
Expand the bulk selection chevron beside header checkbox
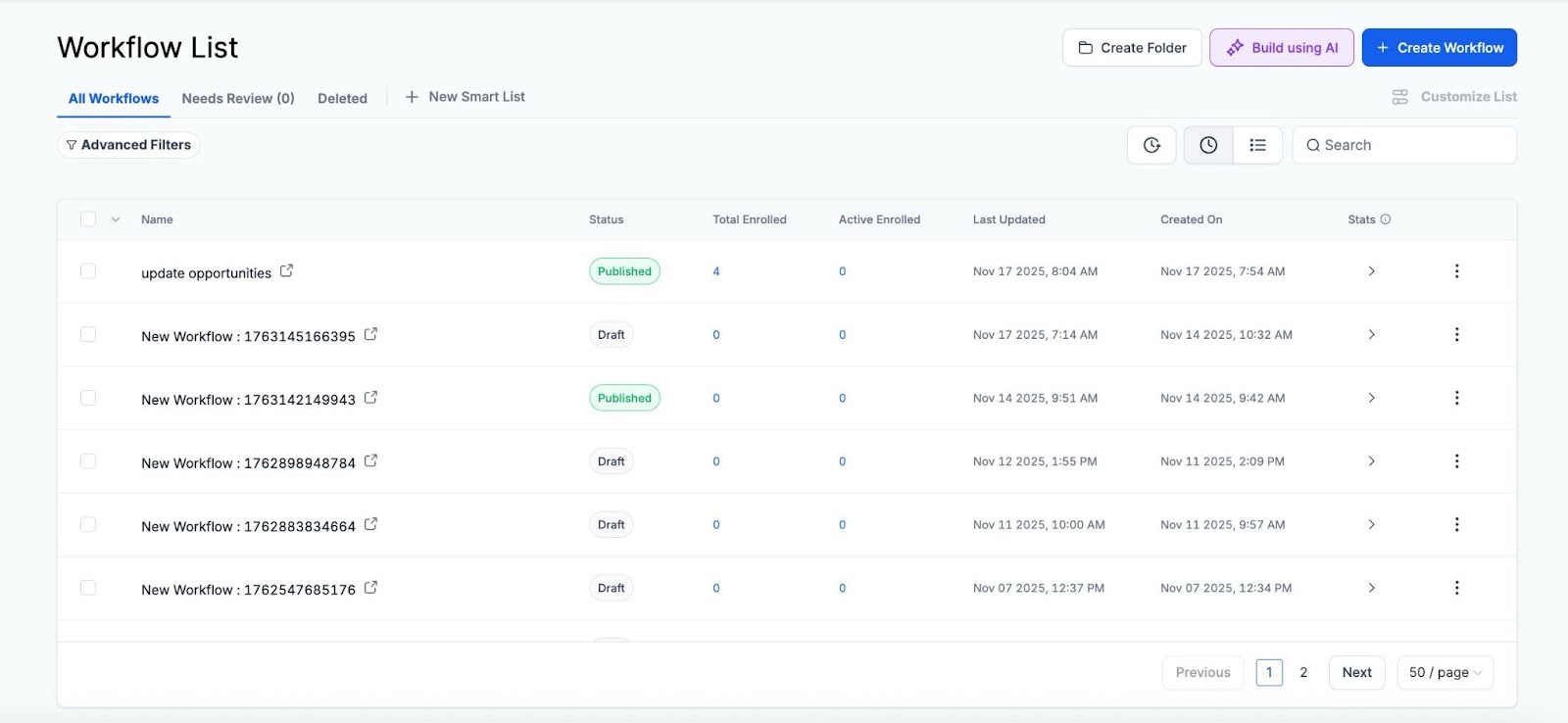(x=116, y=219)
